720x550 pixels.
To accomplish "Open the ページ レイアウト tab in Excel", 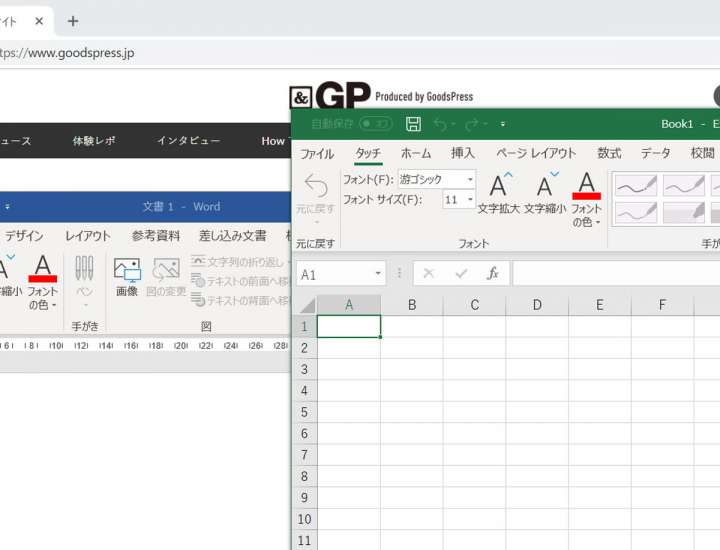I will click(x=536, y=153).
